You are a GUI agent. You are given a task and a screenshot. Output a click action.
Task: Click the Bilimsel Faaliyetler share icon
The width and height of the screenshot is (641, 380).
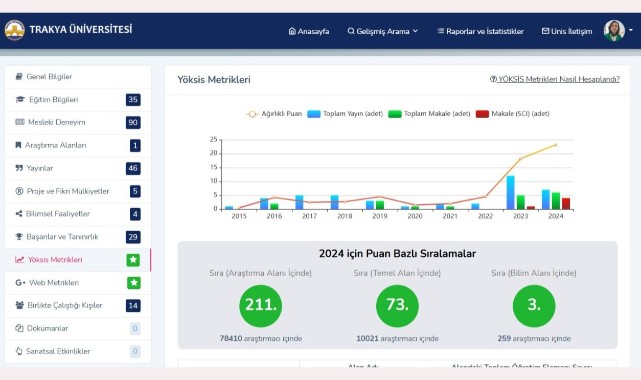pos(18,214)
